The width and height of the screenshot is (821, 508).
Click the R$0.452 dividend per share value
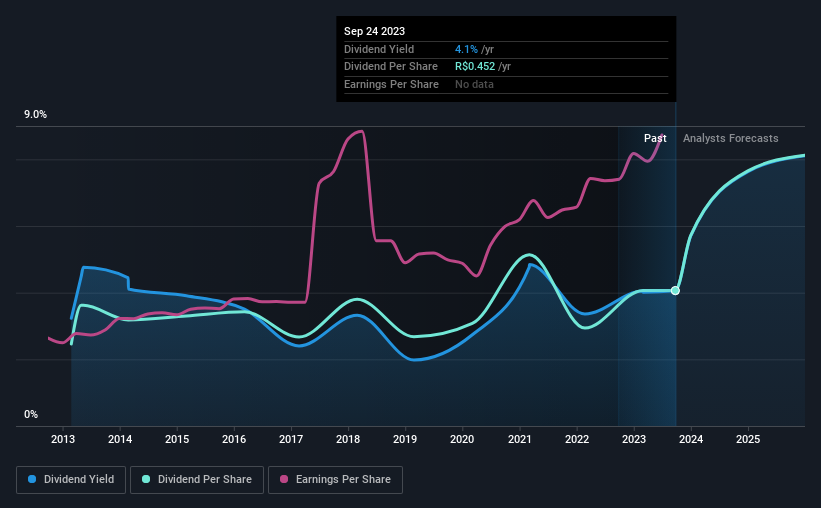click(475, 67)
